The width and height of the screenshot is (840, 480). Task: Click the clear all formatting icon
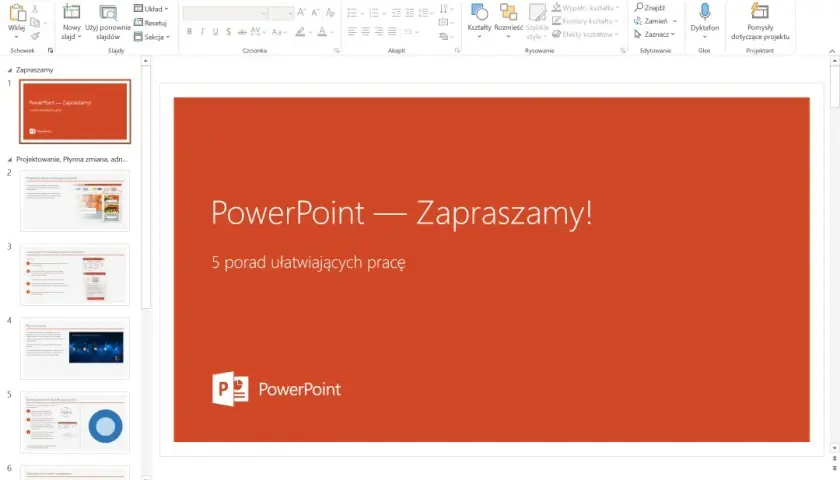point(330,12)
